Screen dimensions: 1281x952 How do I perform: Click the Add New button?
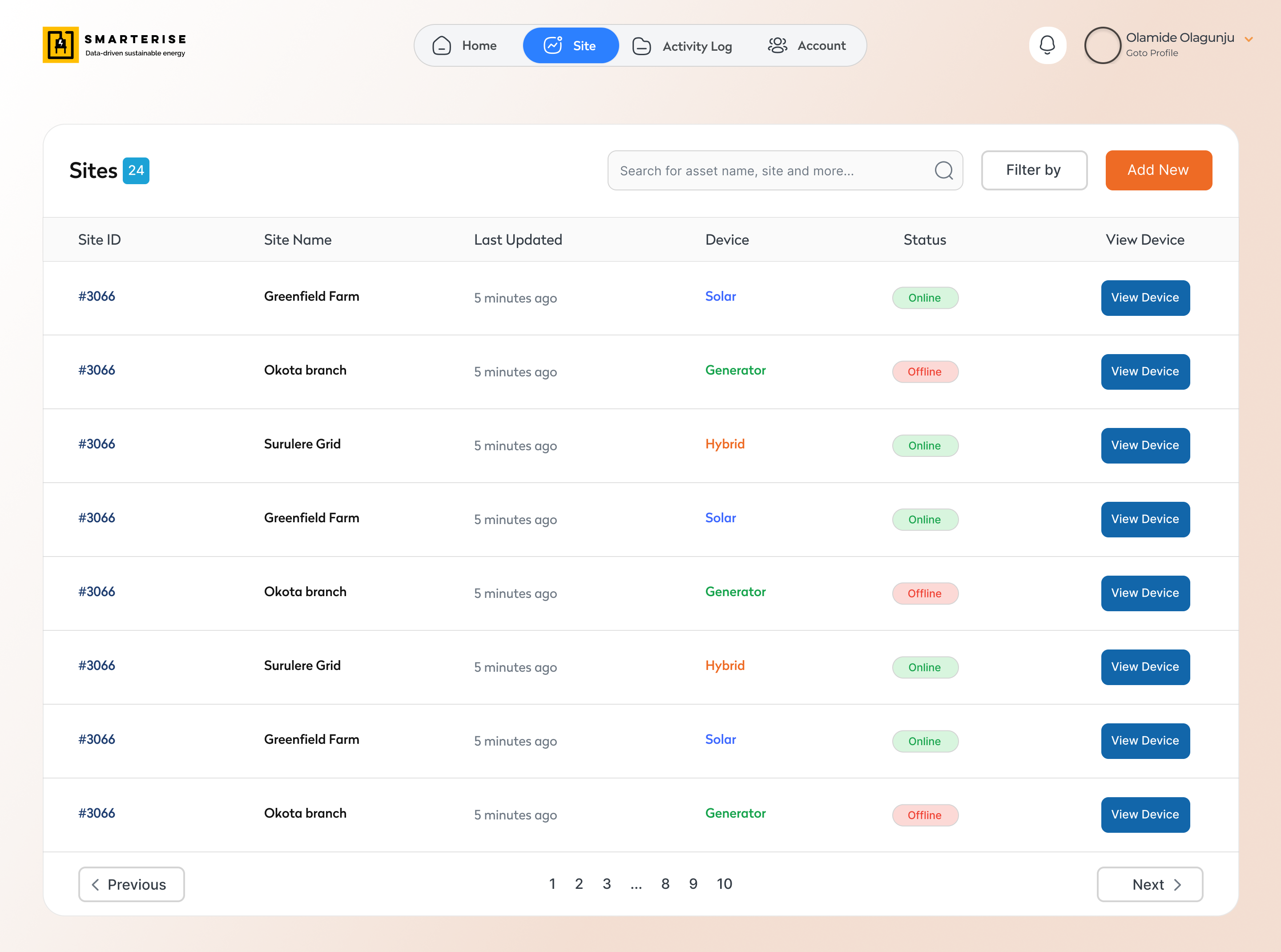point(1158,170)
